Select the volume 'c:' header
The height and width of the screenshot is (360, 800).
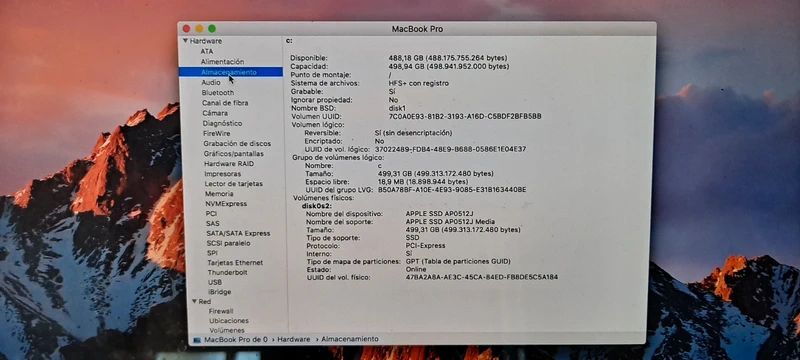click(x=289, y=41)
